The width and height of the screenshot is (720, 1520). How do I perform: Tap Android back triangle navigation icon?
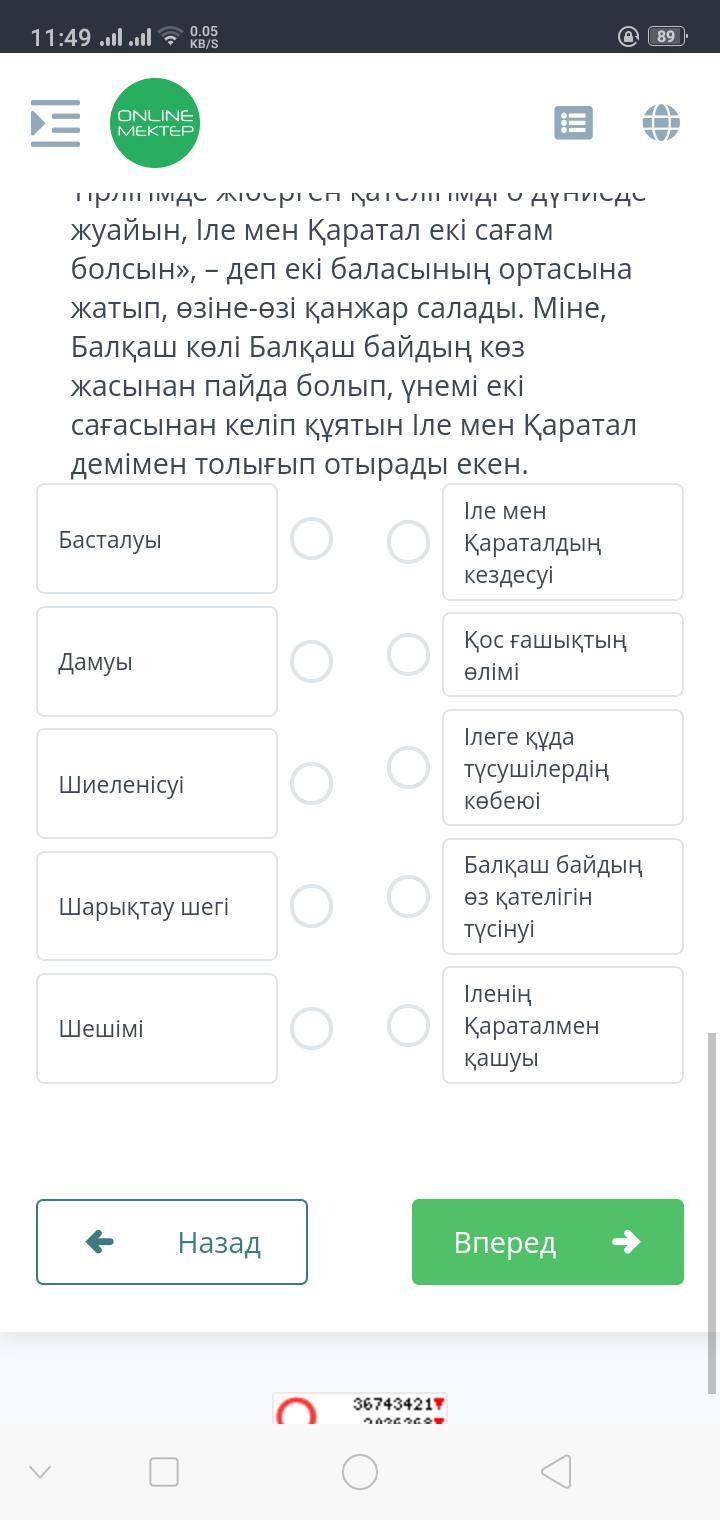point(556,1471)
